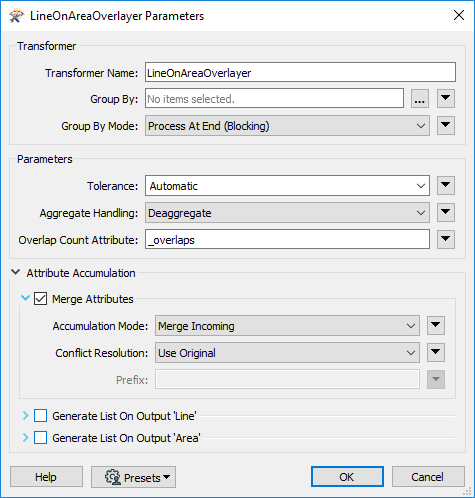475x498 pixels.
Task: Enable Generate List On Output 'Area'
Action: (40, 438)
